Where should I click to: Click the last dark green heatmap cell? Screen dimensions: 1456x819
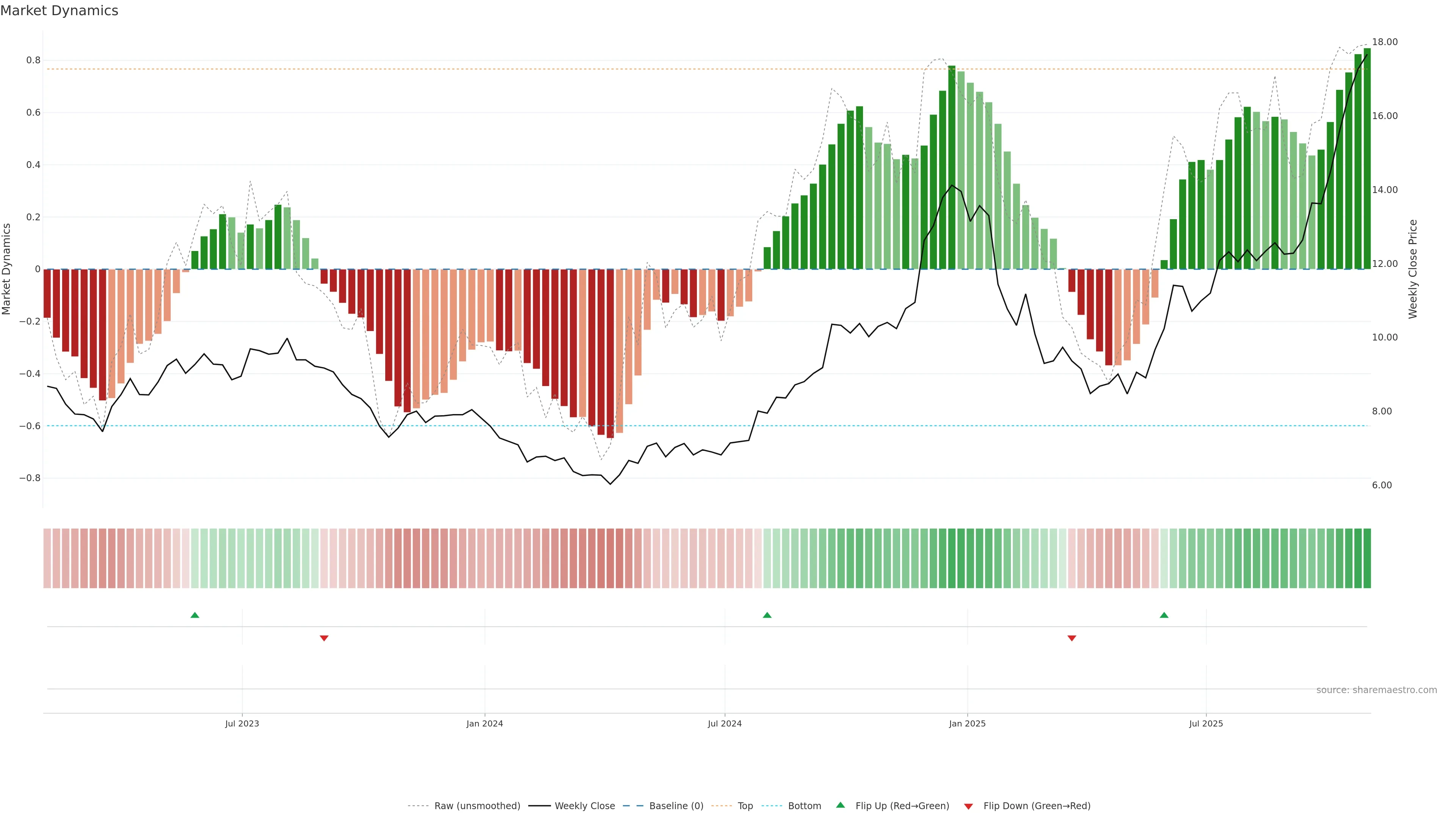coord(1367,558)
